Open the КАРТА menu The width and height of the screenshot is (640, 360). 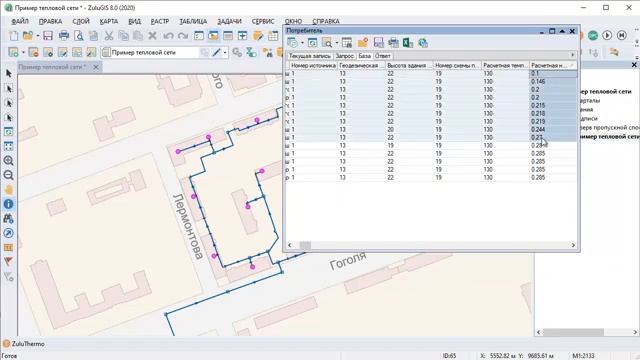pyautogui.click(x=109, y=21)
